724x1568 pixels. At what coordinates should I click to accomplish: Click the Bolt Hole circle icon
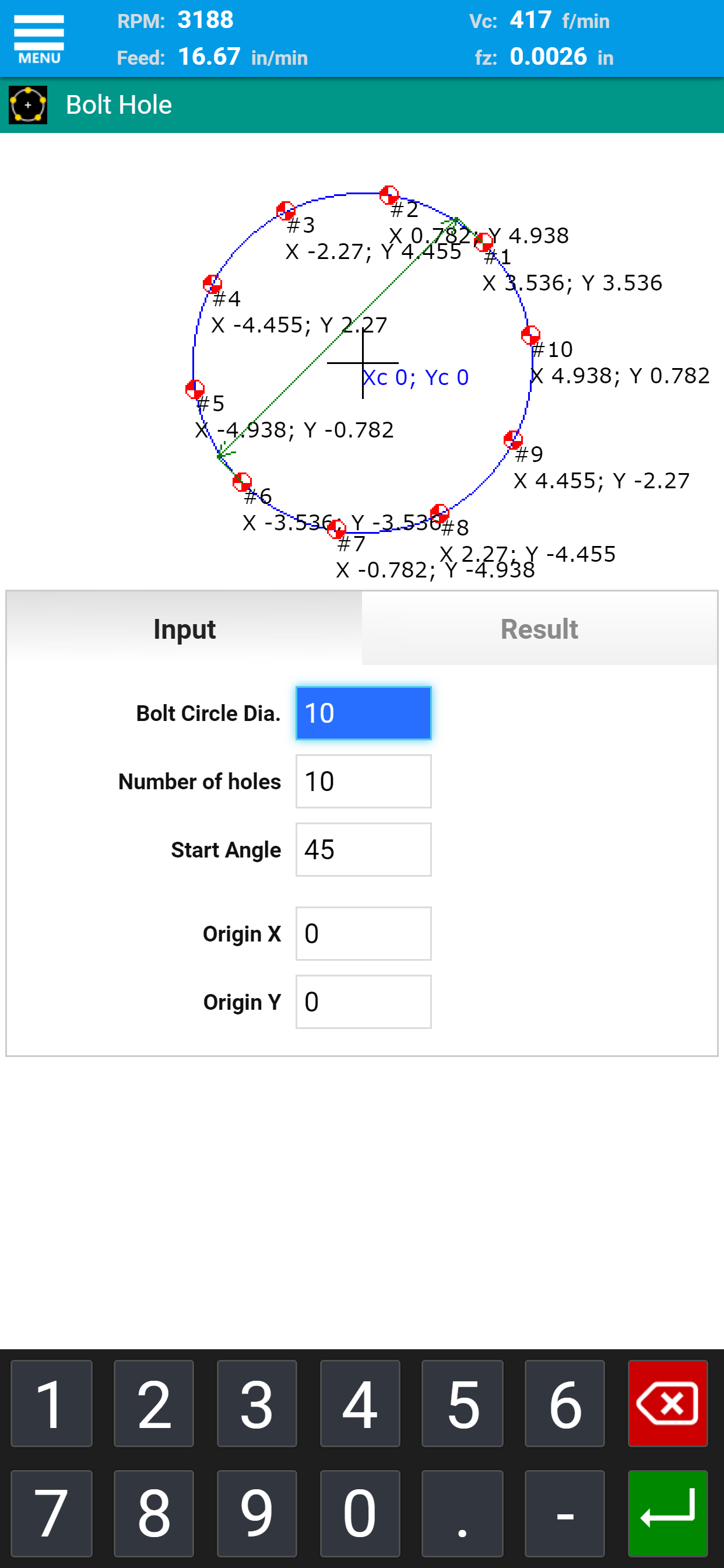point(28,106)
